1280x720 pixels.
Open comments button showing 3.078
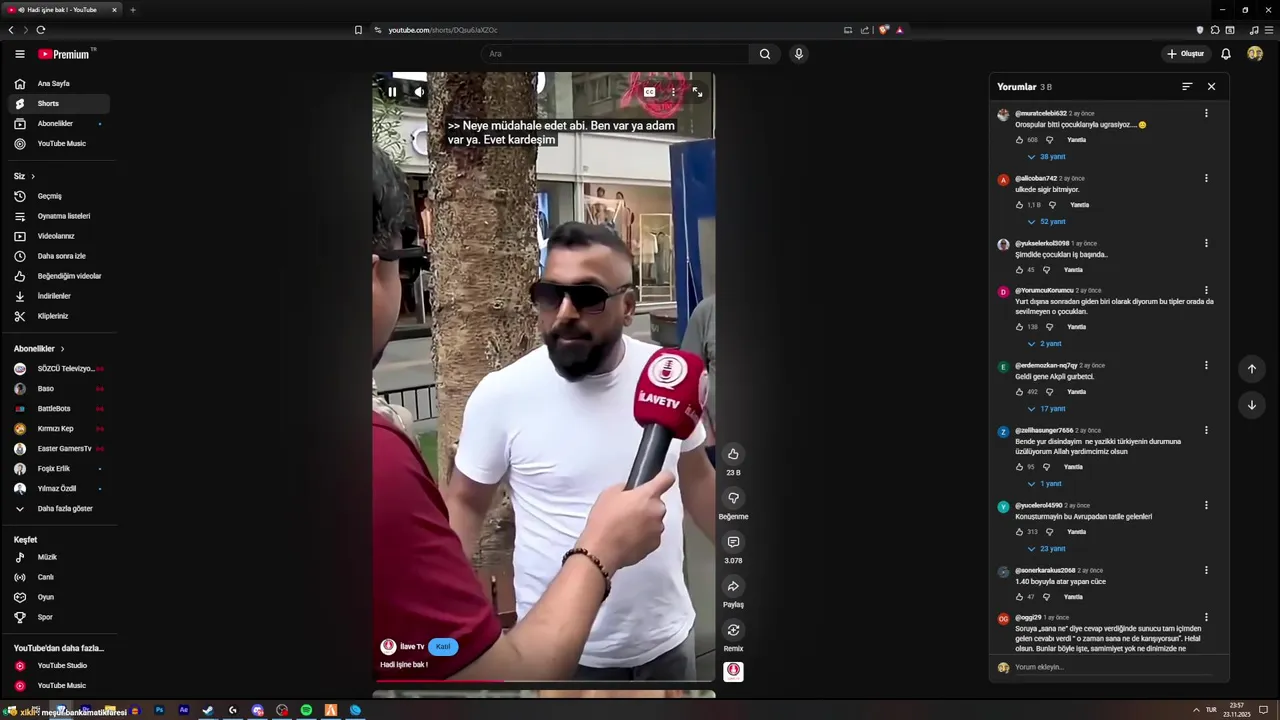733,542
